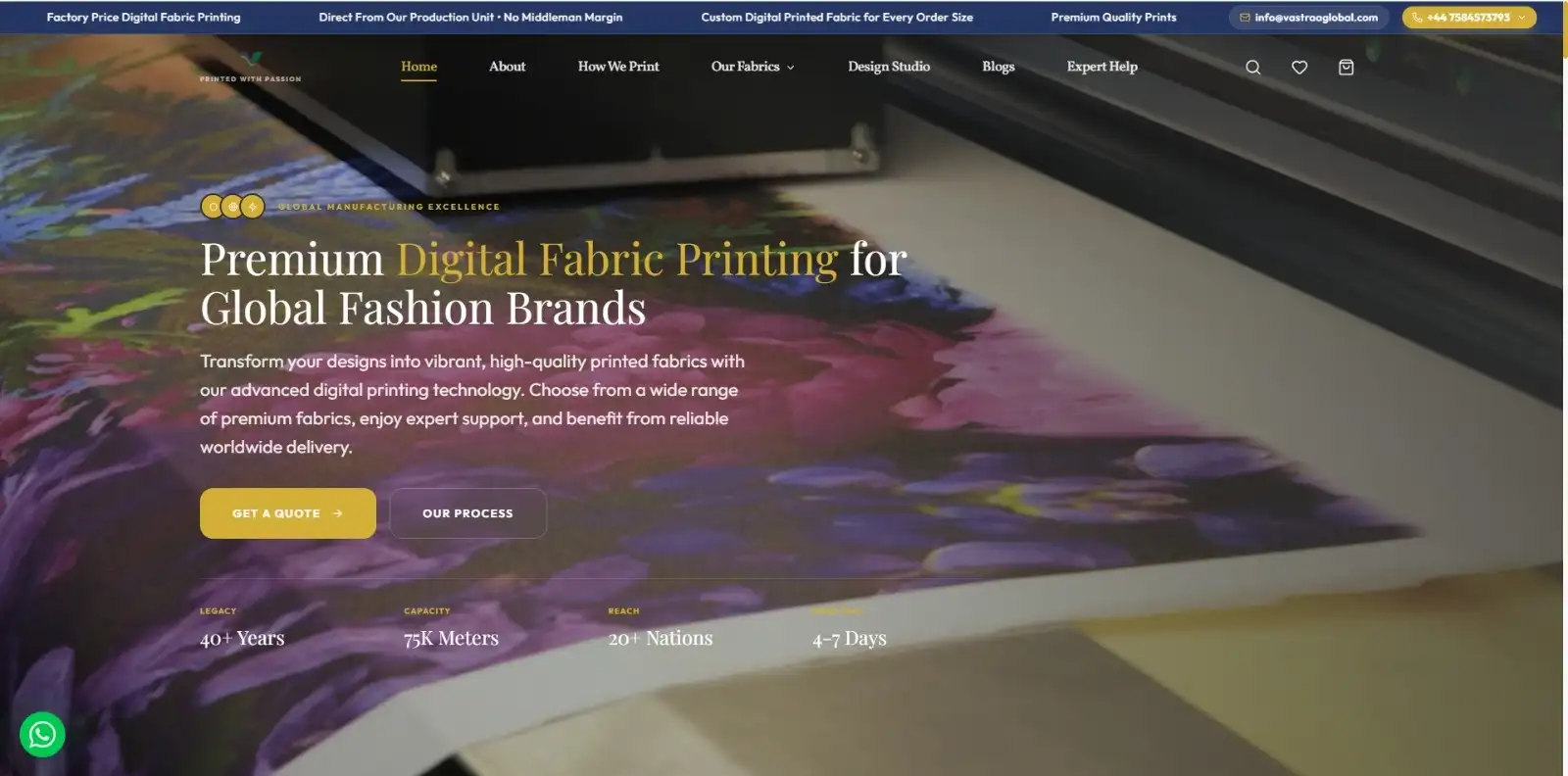The image size is (1568, 776).
Task: Go to the Home nav item
Action: (x=418, y=67)
